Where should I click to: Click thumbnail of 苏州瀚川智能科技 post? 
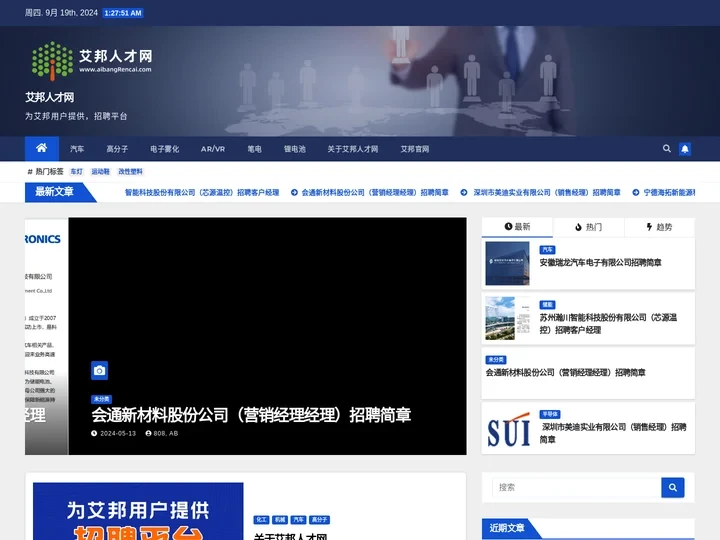507,318
